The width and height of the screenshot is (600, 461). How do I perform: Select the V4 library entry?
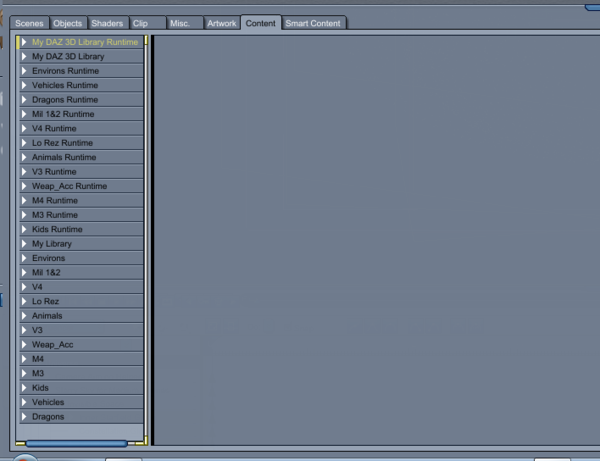tap(82, 287)
